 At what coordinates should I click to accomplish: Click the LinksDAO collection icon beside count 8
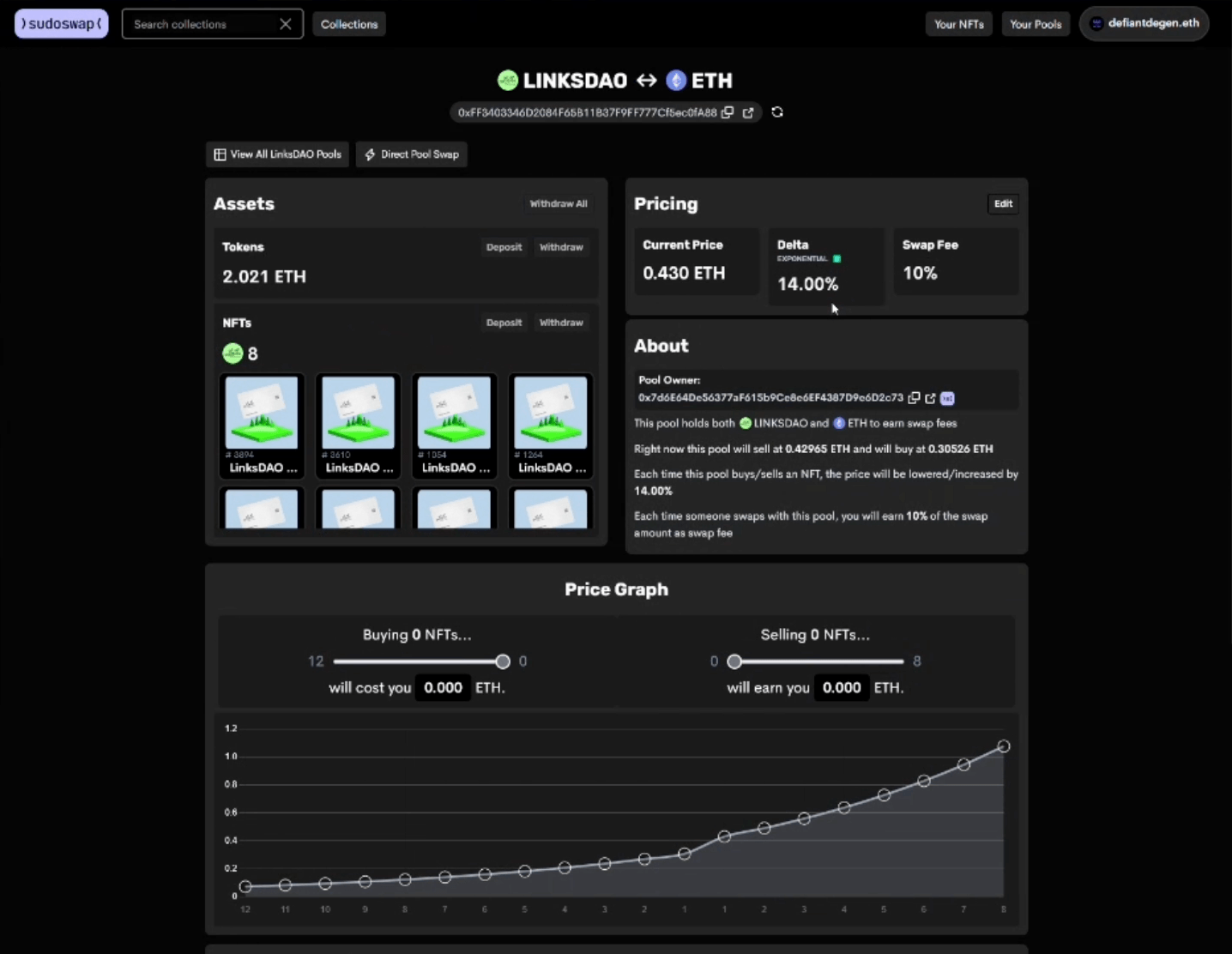[x=233, y=353]
